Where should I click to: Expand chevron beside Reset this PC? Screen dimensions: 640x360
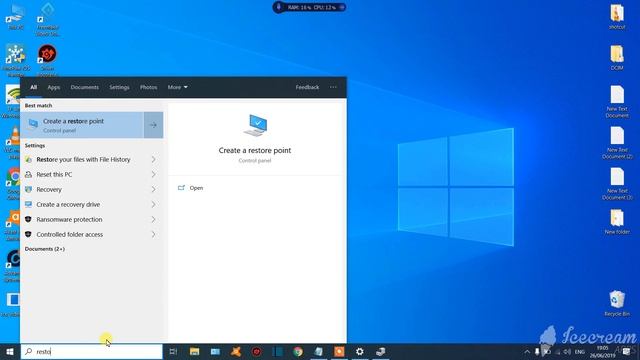click(153, 175)
